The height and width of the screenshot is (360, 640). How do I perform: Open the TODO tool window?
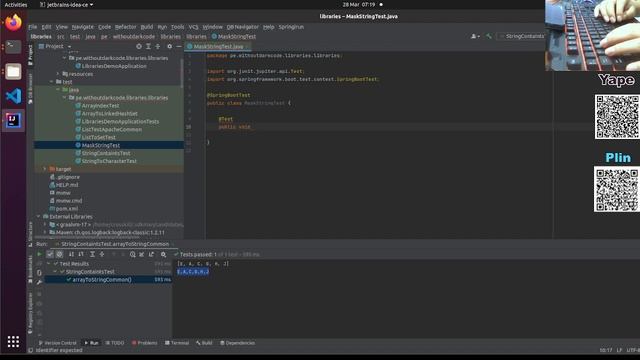click(115, 343)
